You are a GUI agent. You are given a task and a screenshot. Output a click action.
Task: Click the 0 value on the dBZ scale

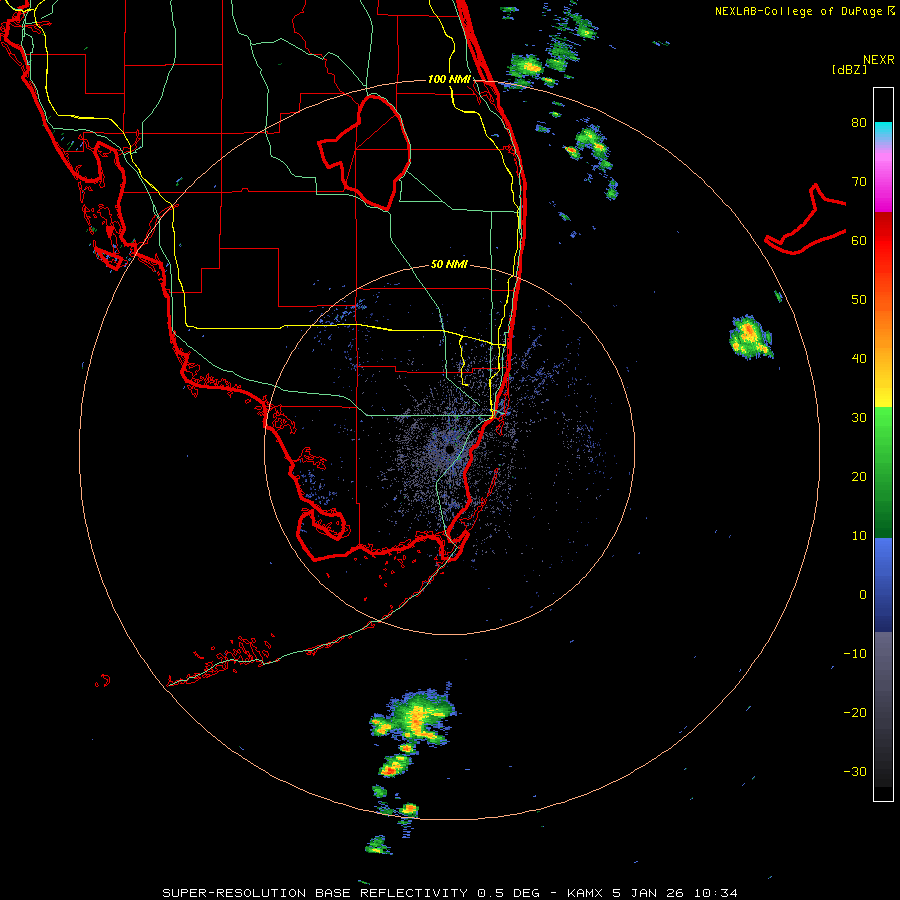[863, 595]
